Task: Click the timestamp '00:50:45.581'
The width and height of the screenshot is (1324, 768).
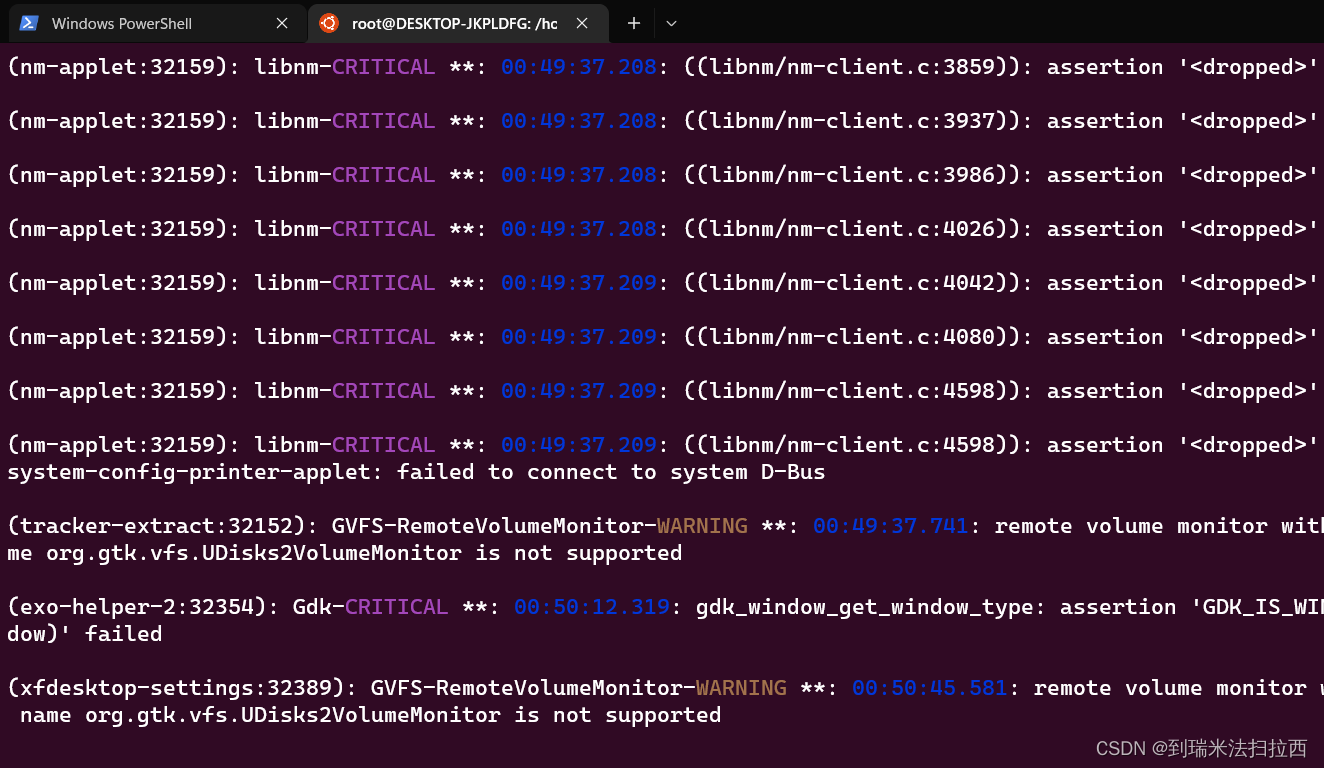Action: (x=930, y=688)
